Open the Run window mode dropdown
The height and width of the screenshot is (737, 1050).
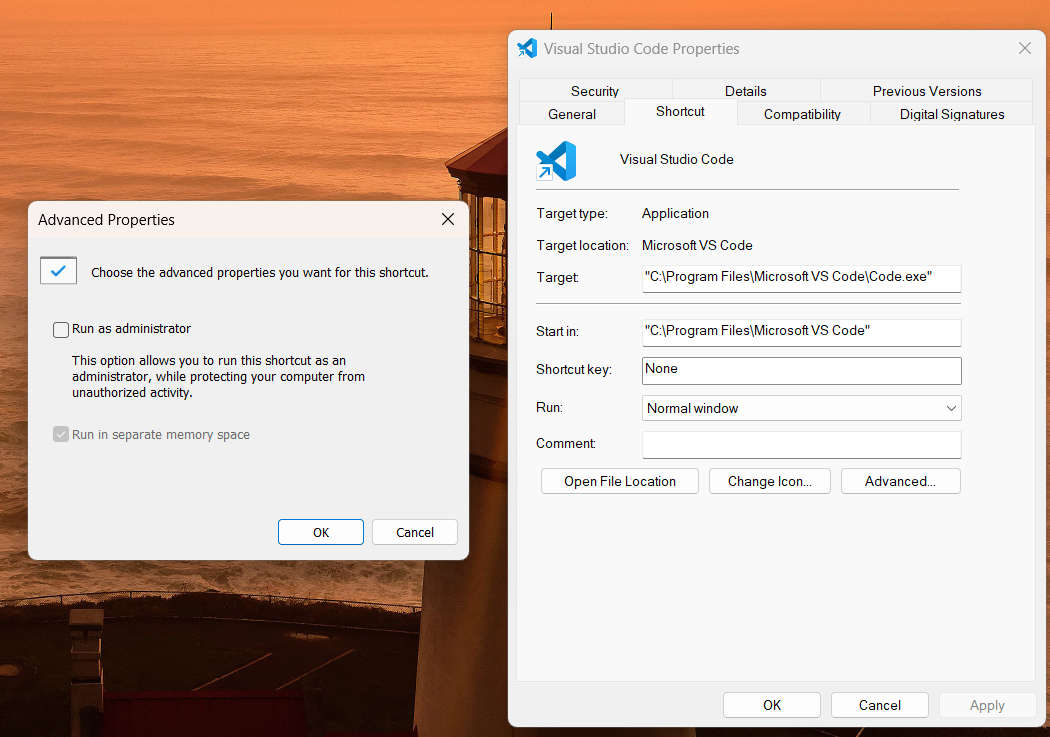[802, 408]
